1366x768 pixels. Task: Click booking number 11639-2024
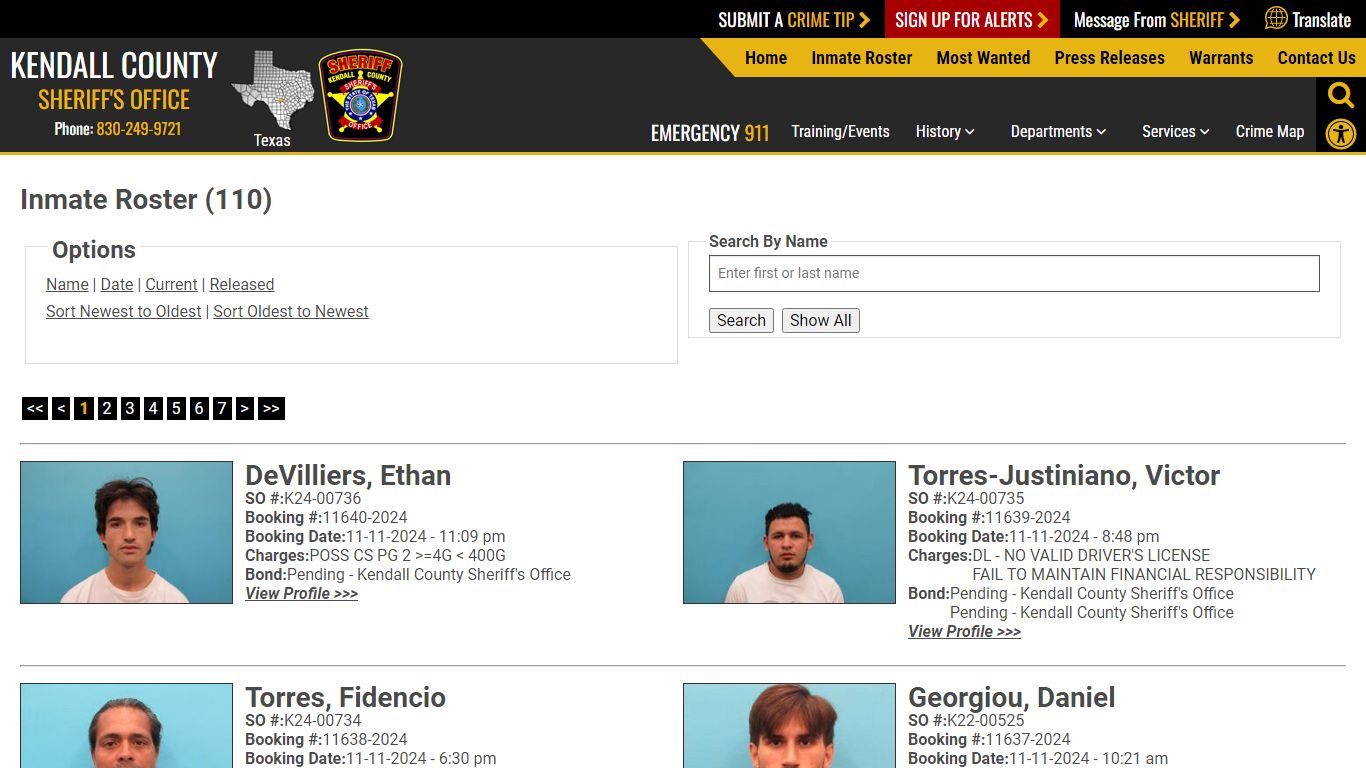click(1028, 517)
